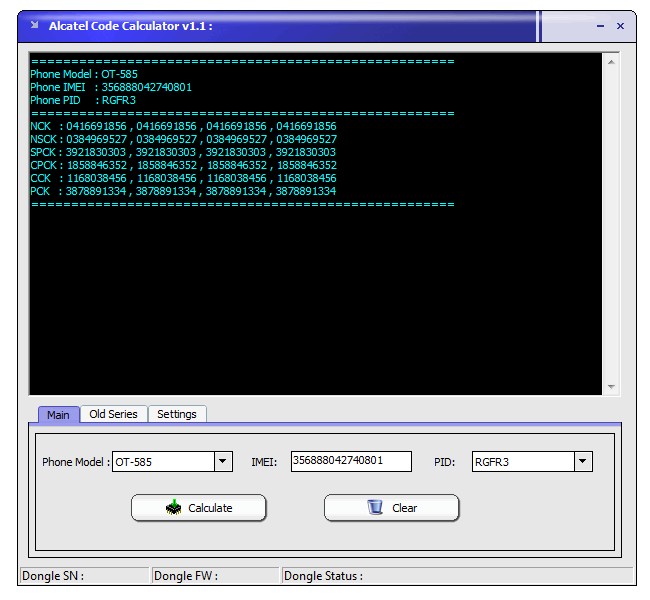
Task: Click the chip icon on Calculate button
Action: point(173,507)
